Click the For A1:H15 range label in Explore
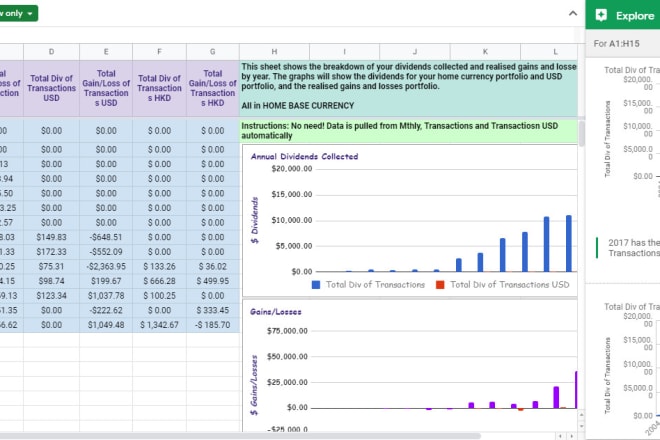This screenshot has height=440, width=660. pos(616,43)
